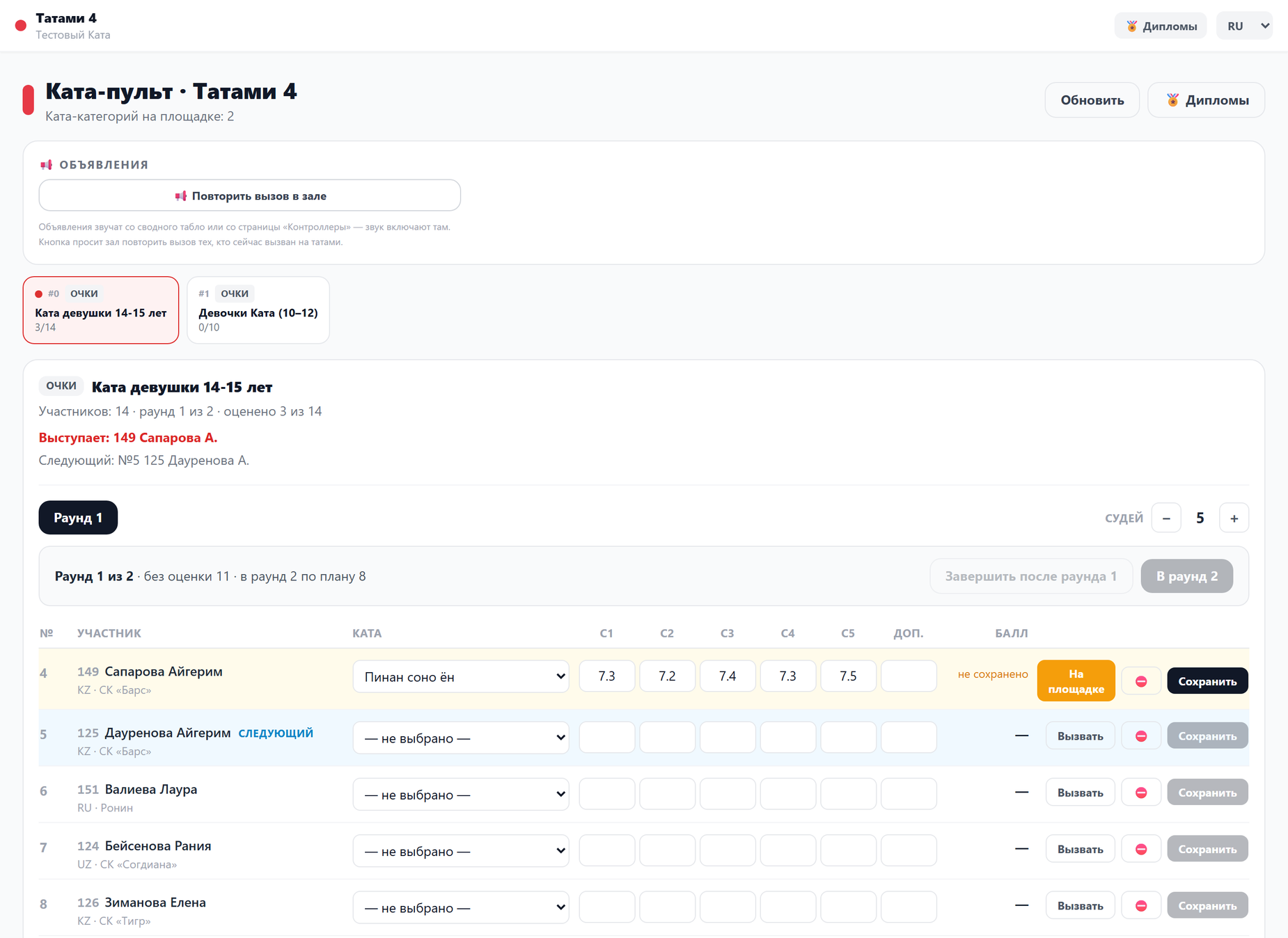
Task: Call Бейсенова Рания to the tatami
Action: (x=1080, y=849)
